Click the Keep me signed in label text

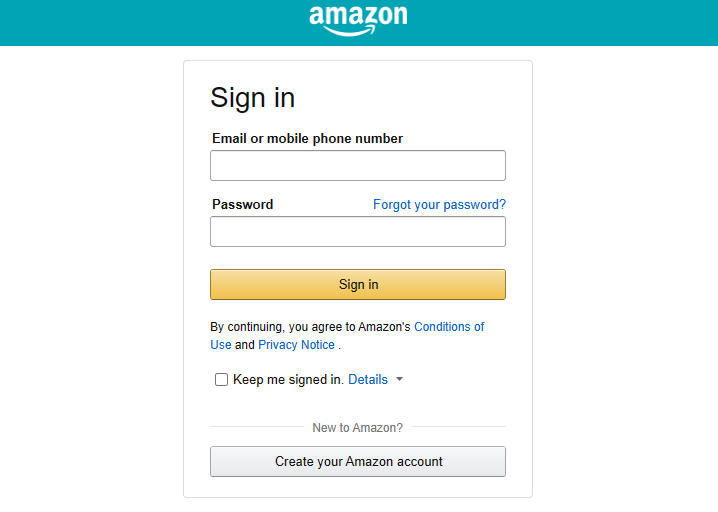pyautogui.click(x=288, y=379)
